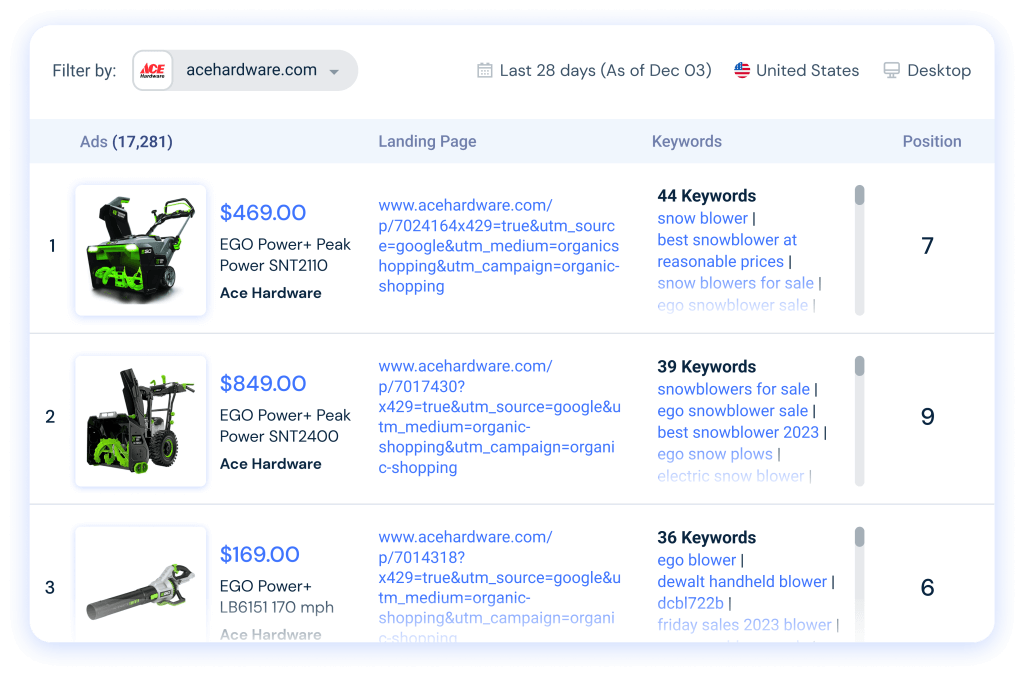Viewport: 1024px width, 676px height.
Task: Open the EGO LB6151 leaf blower thumbnail
Action: click(141, 583)
